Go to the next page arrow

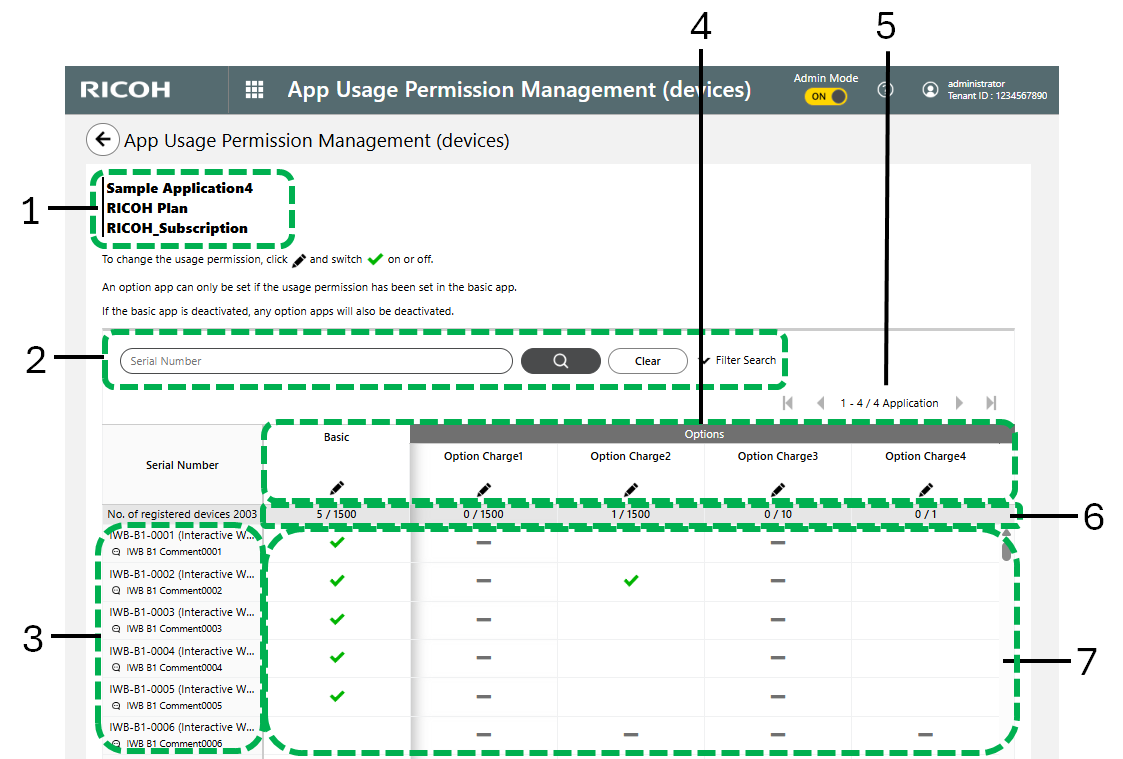tap(959, 403)
